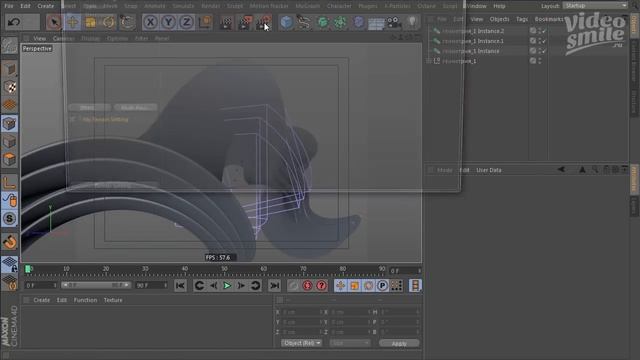Select Polygons mode cube icon
Viewport: 640px width, 360px height.
(9, 159)
